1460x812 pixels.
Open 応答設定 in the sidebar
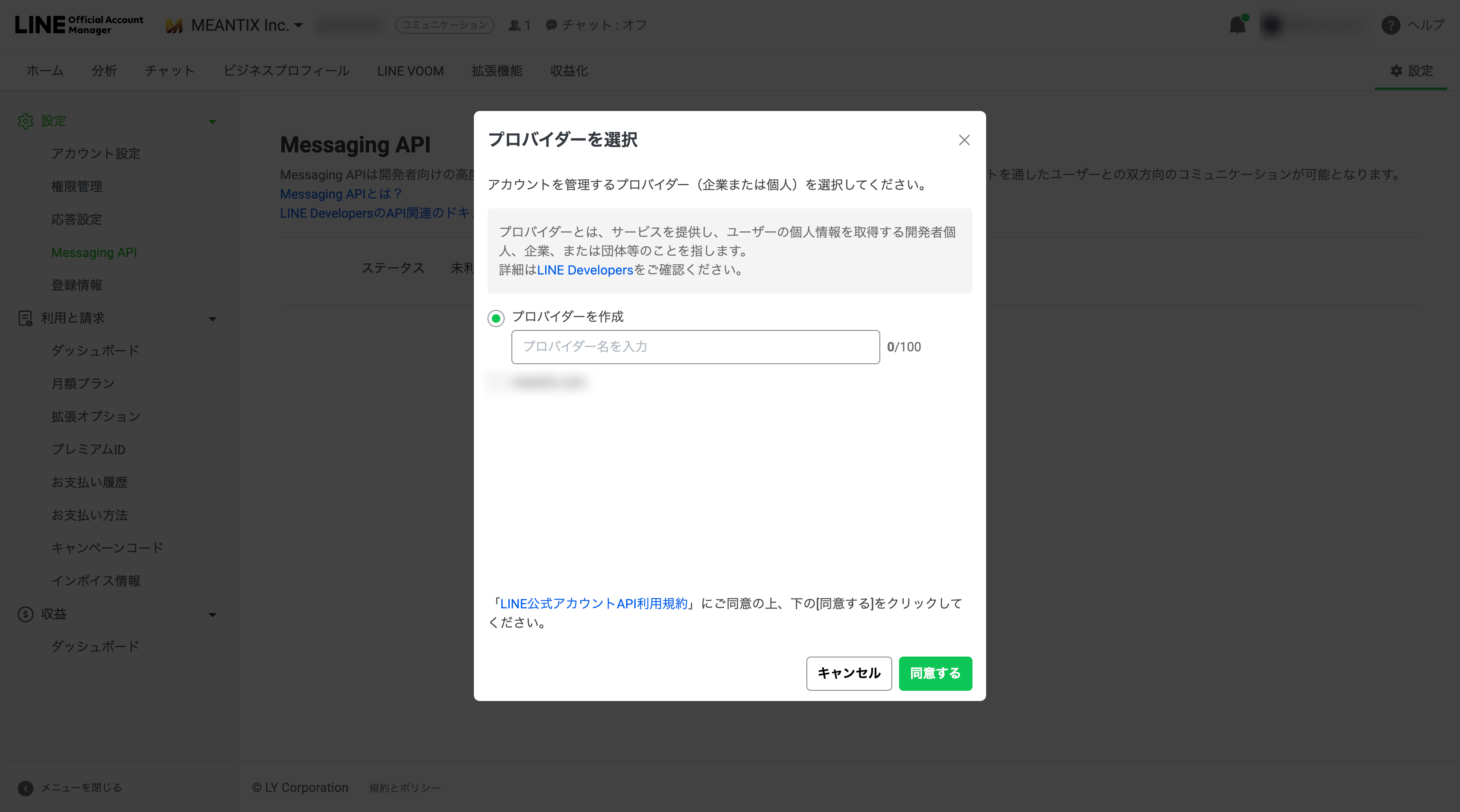76,219
